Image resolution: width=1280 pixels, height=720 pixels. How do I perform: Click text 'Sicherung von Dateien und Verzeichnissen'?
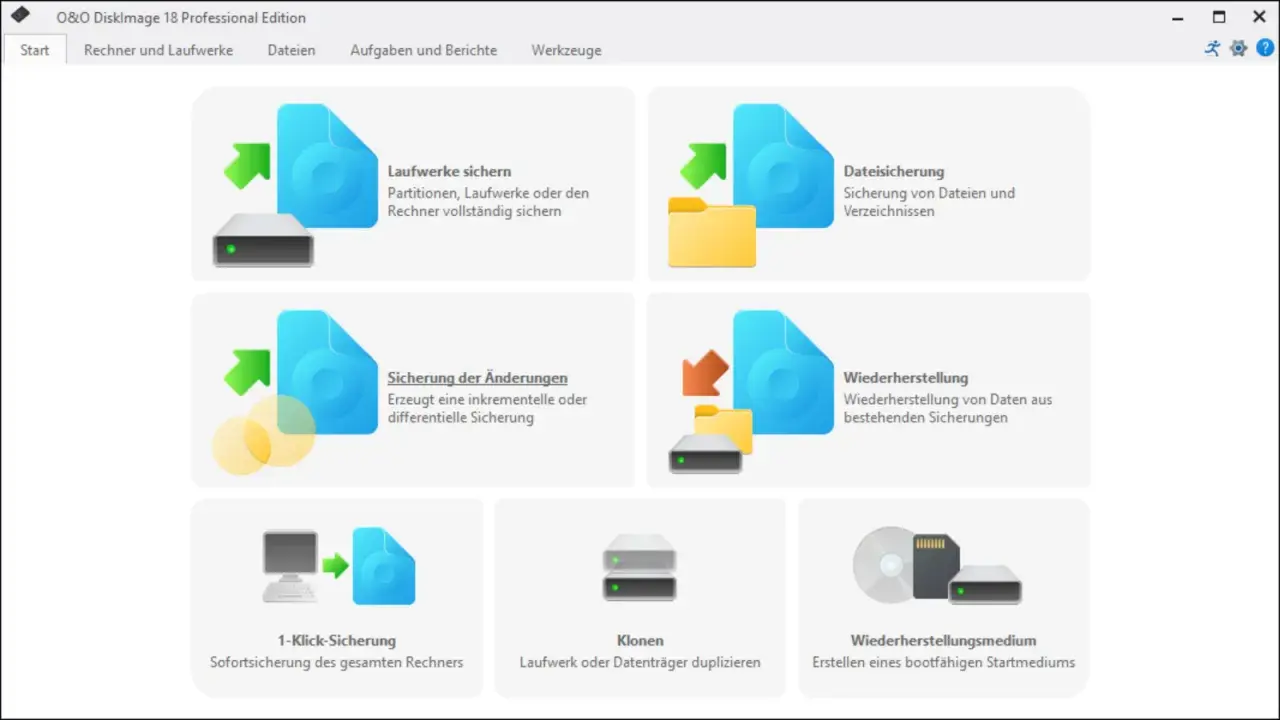point(929,202)
